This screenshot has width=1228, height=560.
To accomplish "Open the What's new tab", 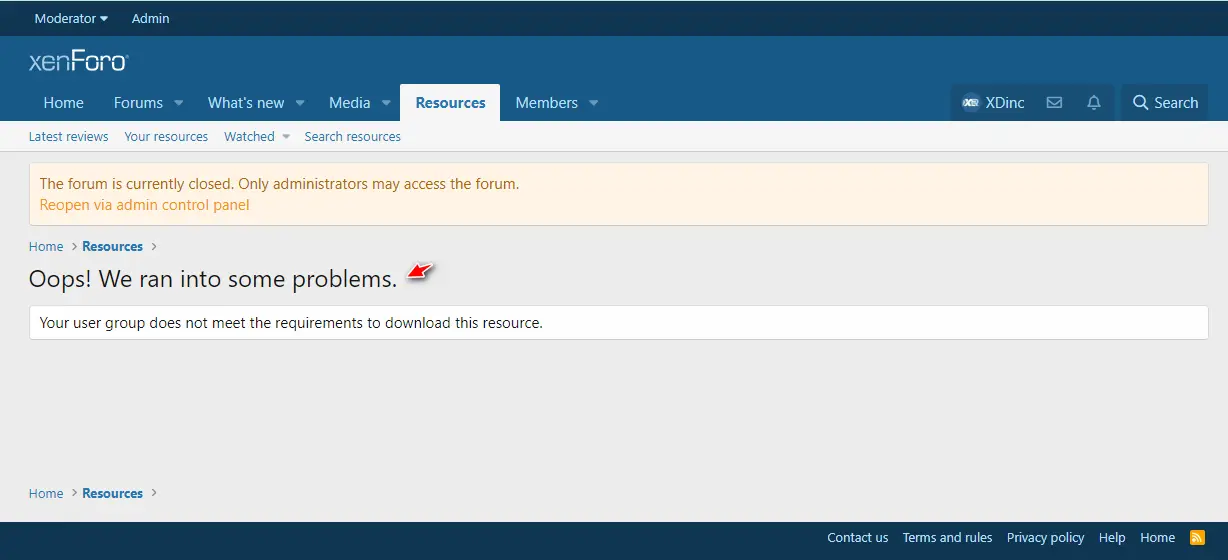I will (246, 102).
